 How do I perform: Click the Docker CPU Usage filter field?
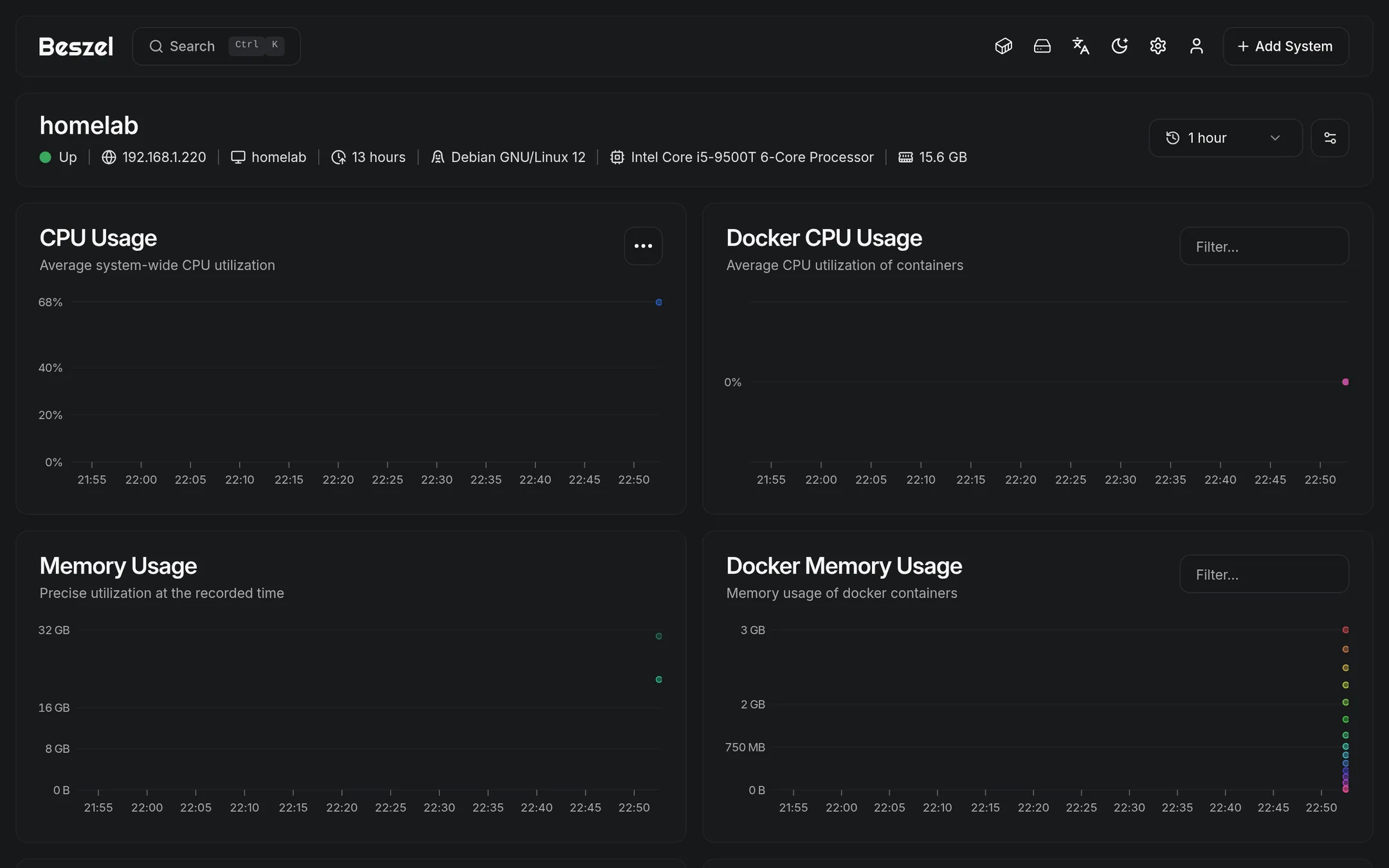(1264, 246)
